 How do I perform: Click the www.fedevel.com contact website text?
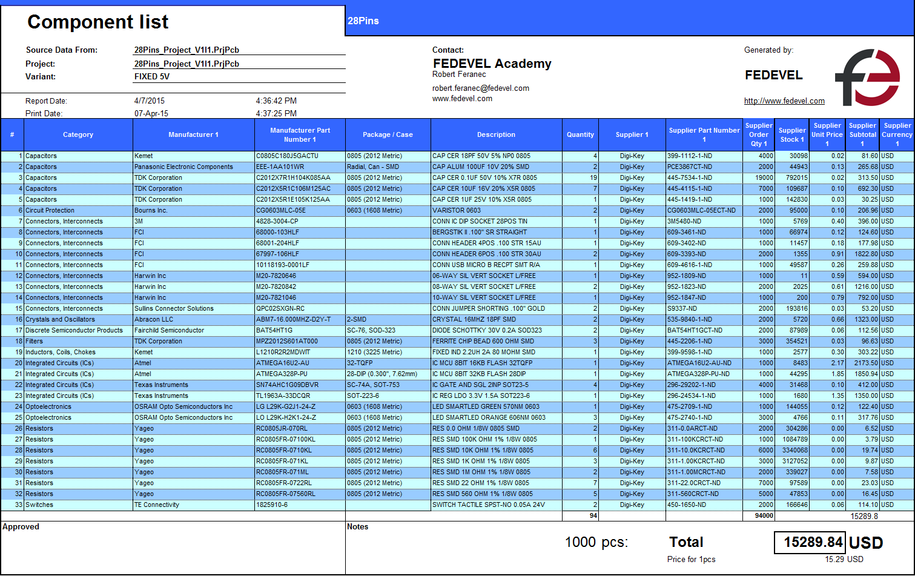tap(462, 99)
